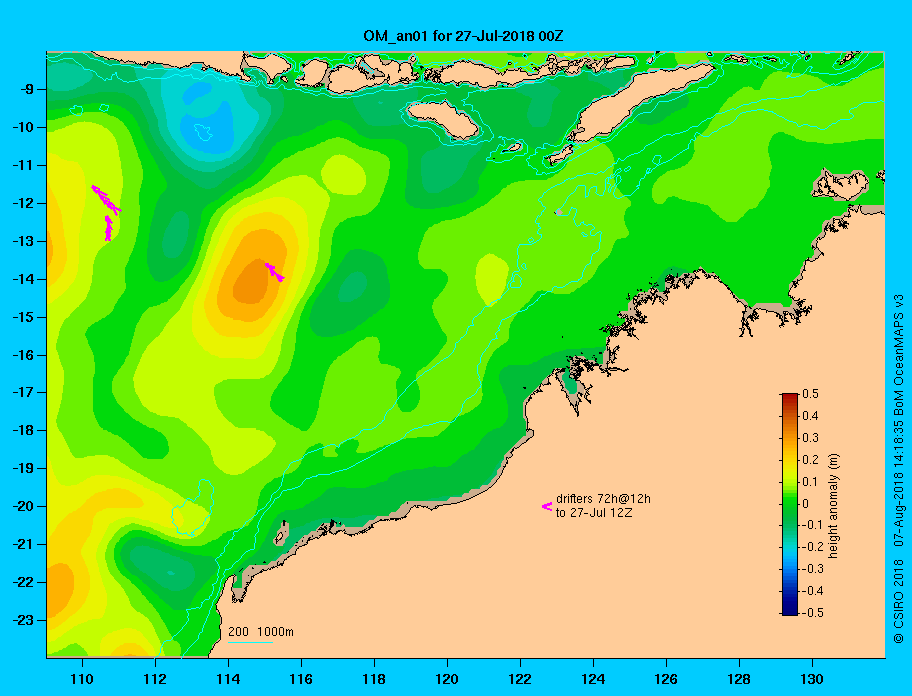912x696 pixels.
Task: Click the longitude axis label "116"
Action: pos(301,679)
